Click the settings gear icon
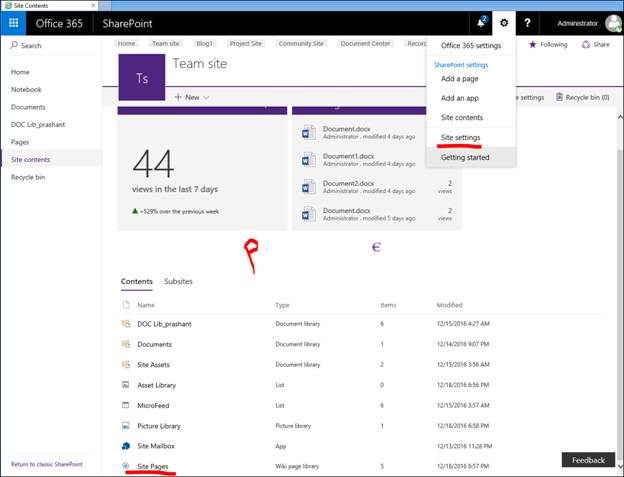This screenshot has height=477, width=624. pyautogui.click(x=504, y=22)
